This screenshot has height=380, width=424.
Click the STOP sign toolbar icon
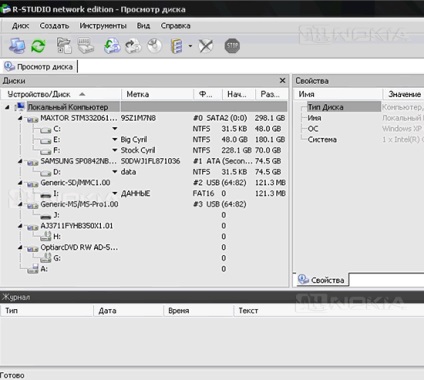(x=232, y=46)
